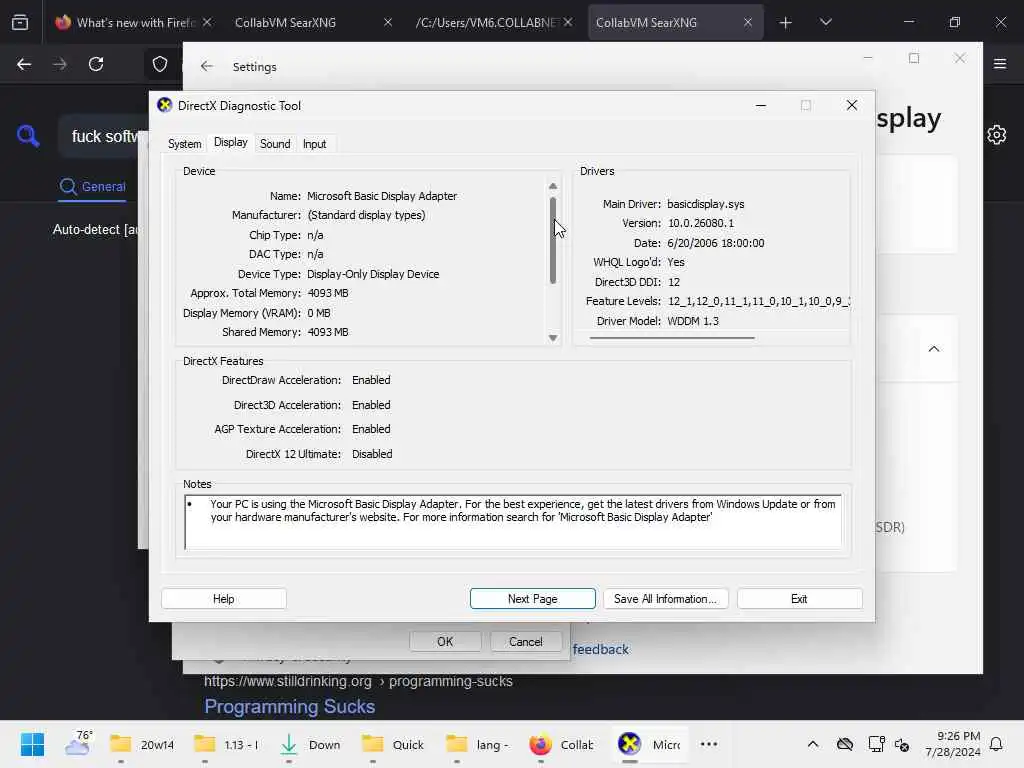Click Firefox forward navigation arrow
1024x768 pixels.
(60, 64)
